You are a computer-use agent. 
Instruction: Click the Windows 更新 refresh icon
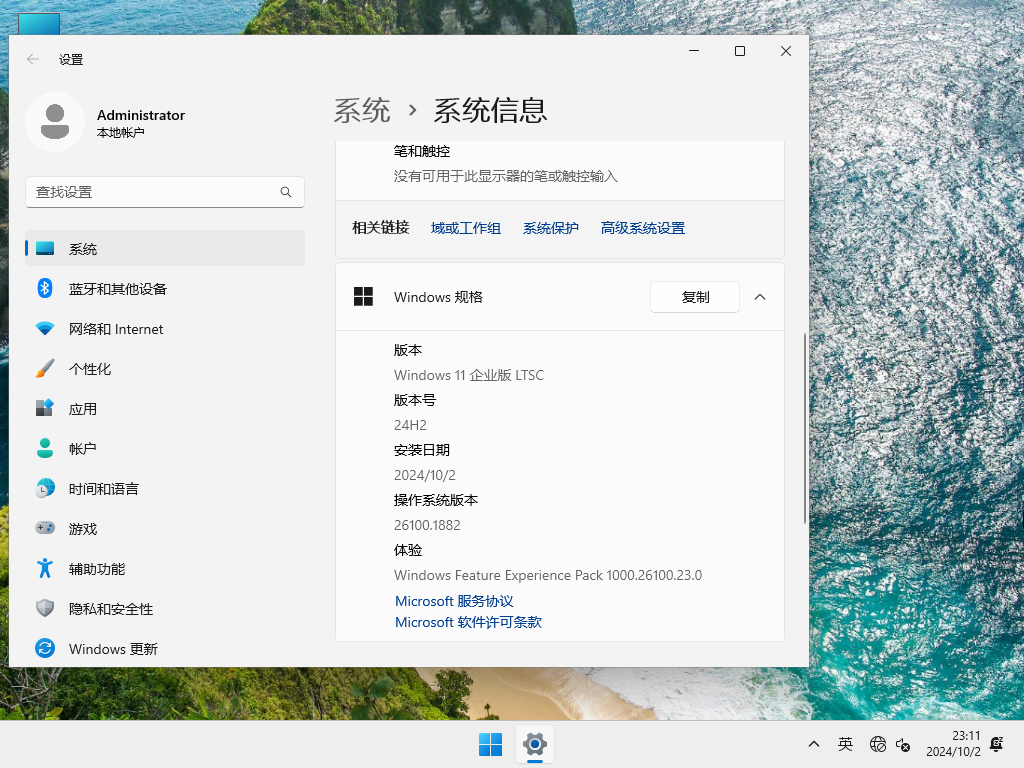[x=45, y=648]
